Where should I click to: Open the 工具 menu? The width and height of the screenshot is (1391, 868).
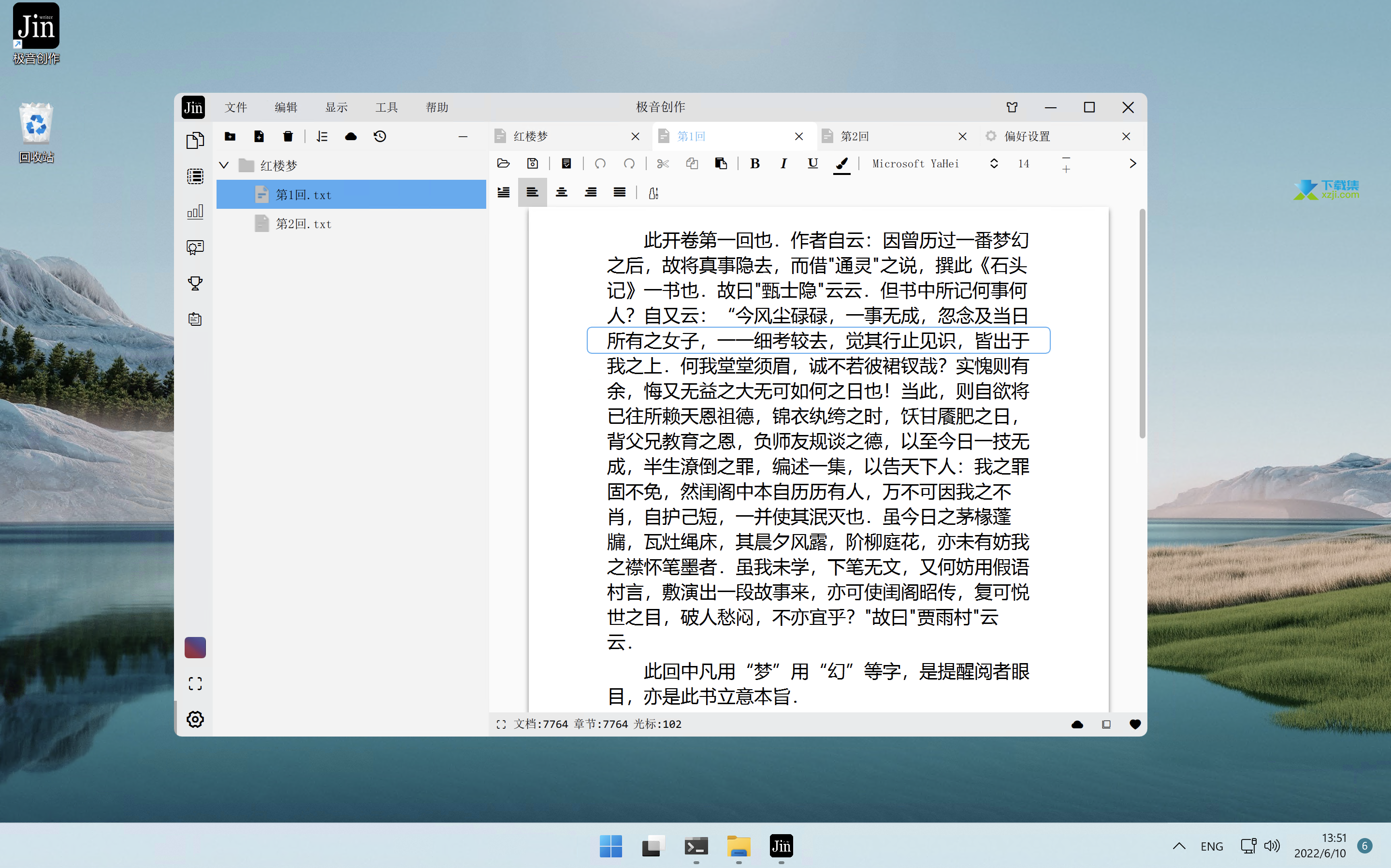point(386,107)
